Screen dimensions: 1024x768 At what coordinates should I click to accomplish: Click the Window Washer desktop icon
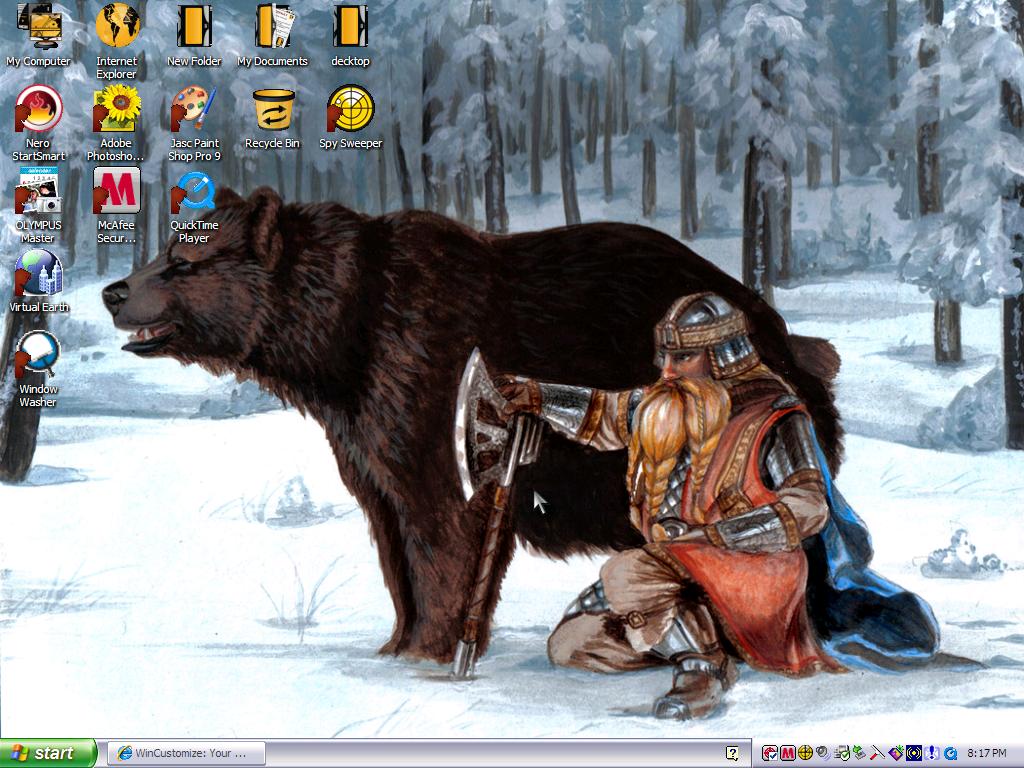38,369
